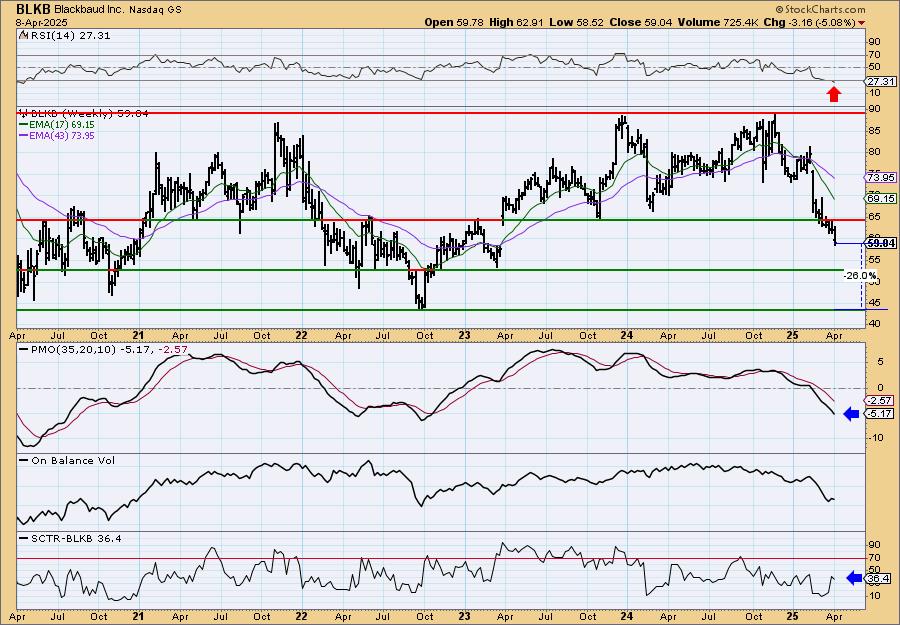Screen dimensions: 900x625
Task: Click the Chg -3.16 (-5.08%) value
Action: click(810, 22)
